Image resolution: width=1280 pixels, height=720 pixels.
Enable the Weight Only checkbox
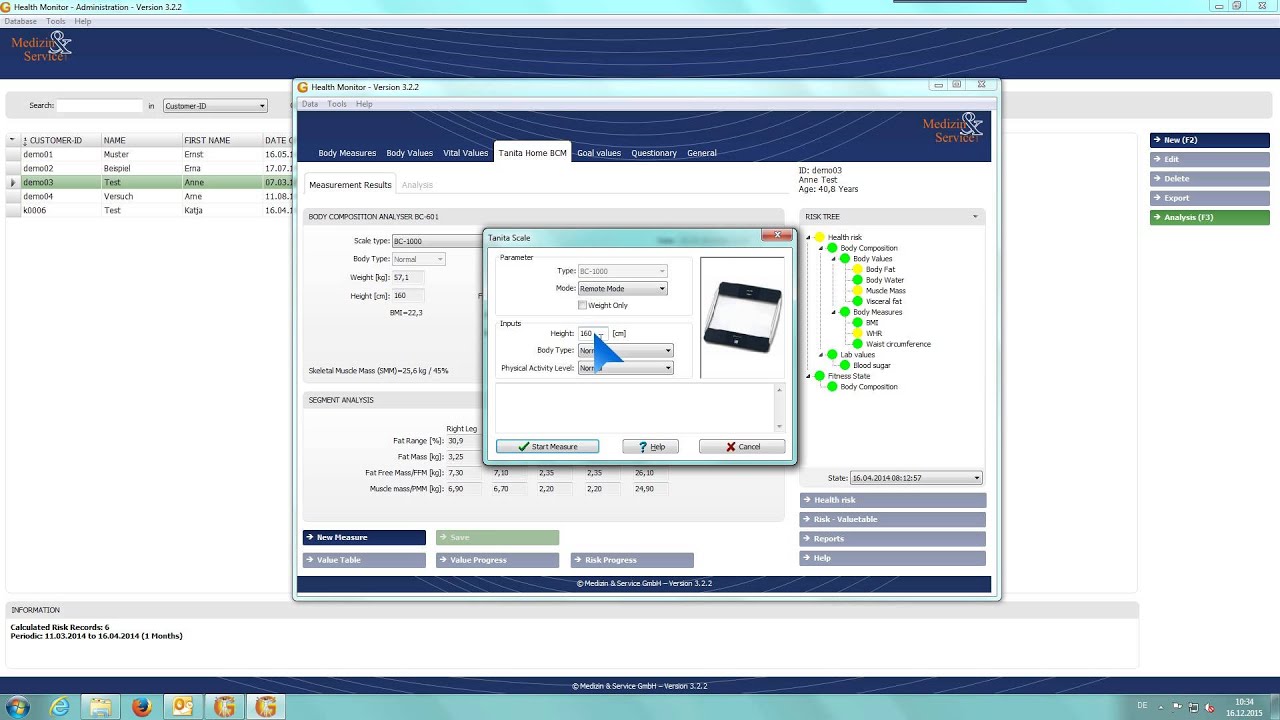point(582,306)
